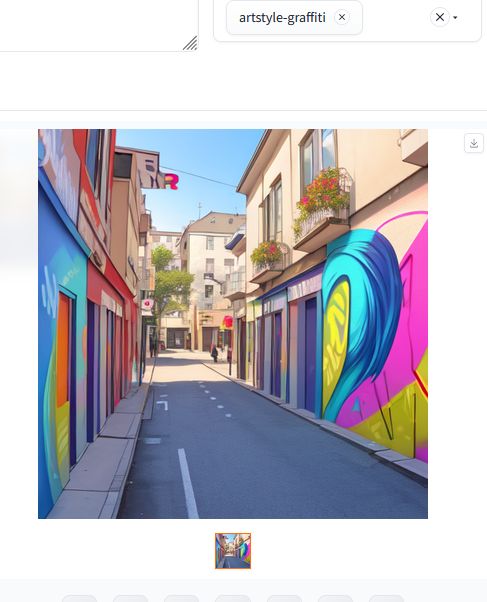This screenshot has height=602, width=487.
Task: Remove the artstyle-graffiti tag
Action: tap(342, 17)
